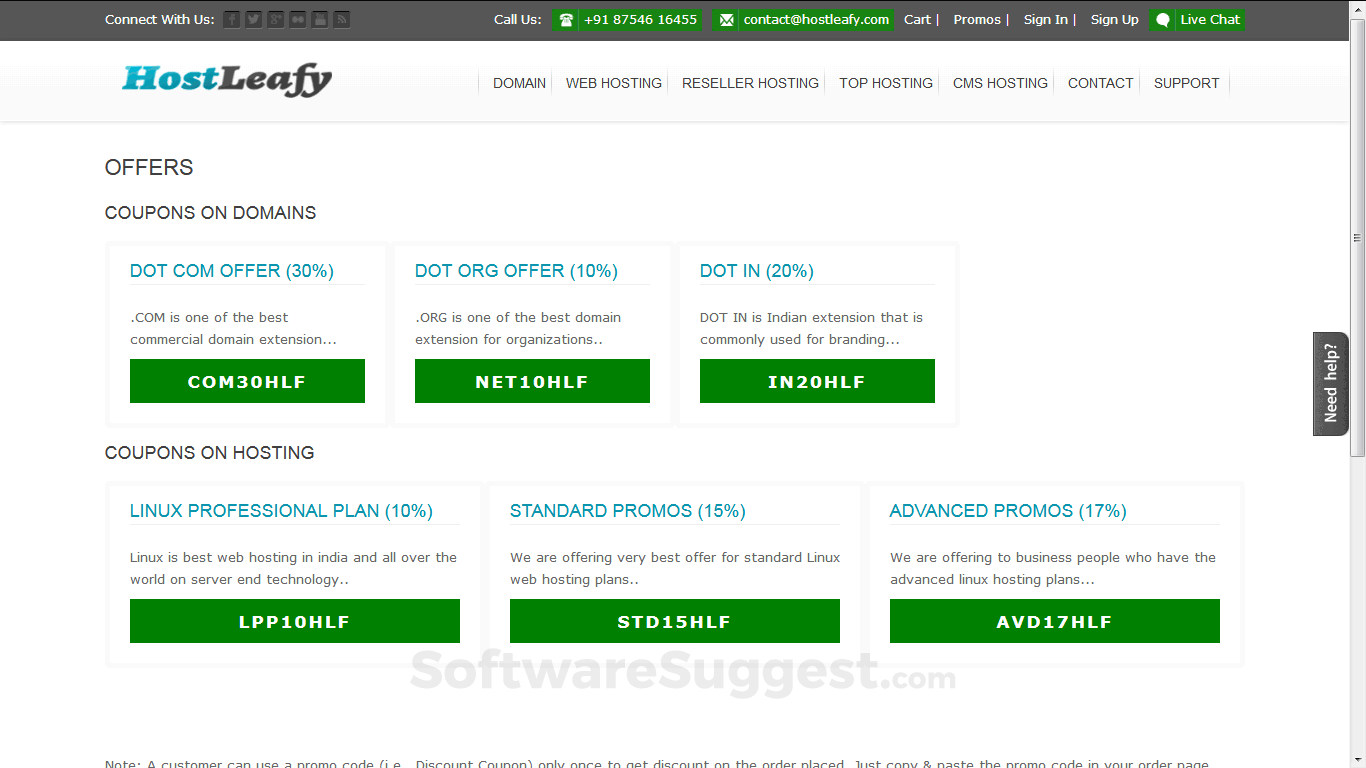Click the COM30HLF coupon button
Viewport: 1366px width, 768px height.
pyautogui.click(x=247, y=381)
